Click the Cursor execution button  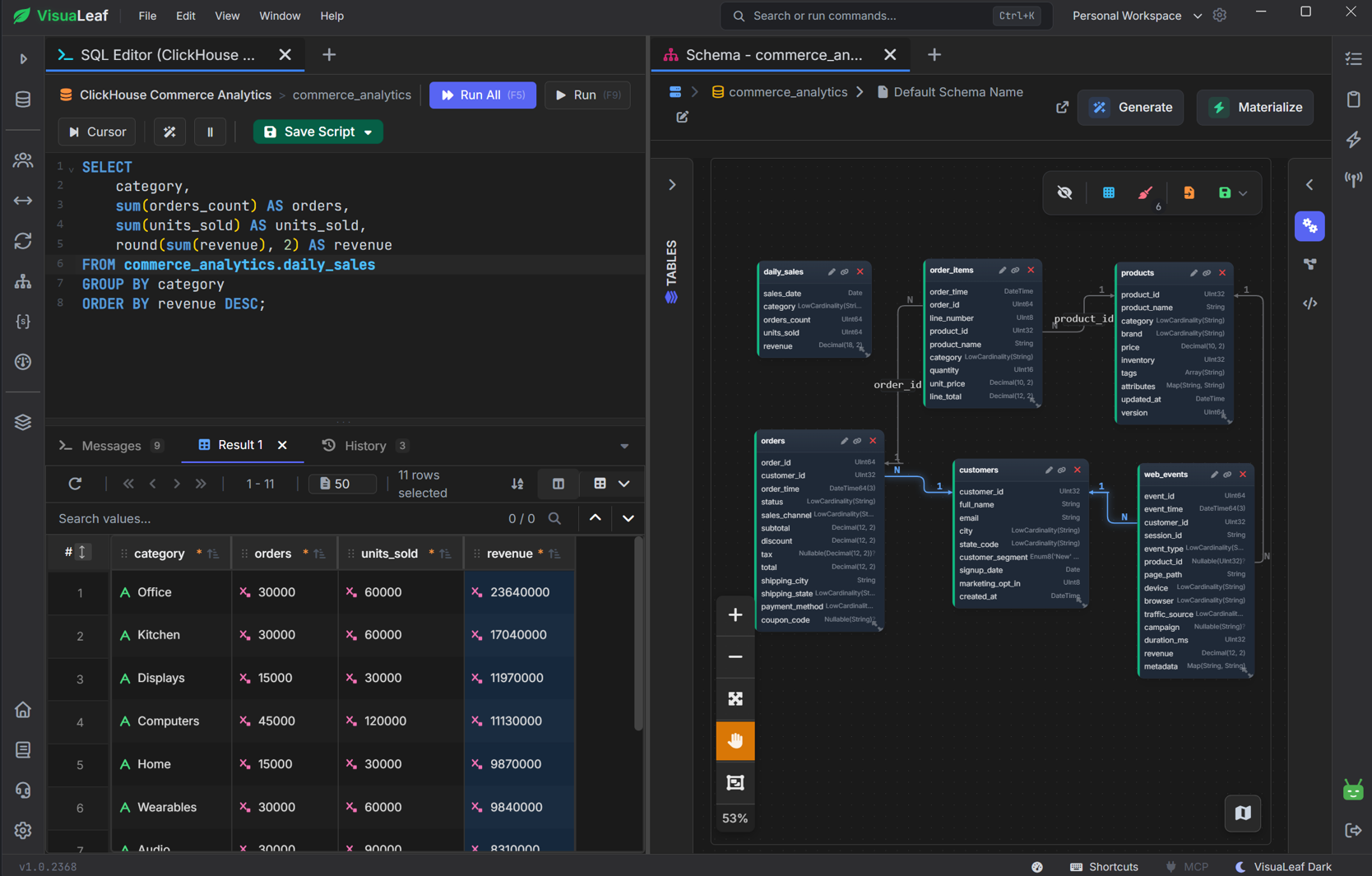coord(97,132)
